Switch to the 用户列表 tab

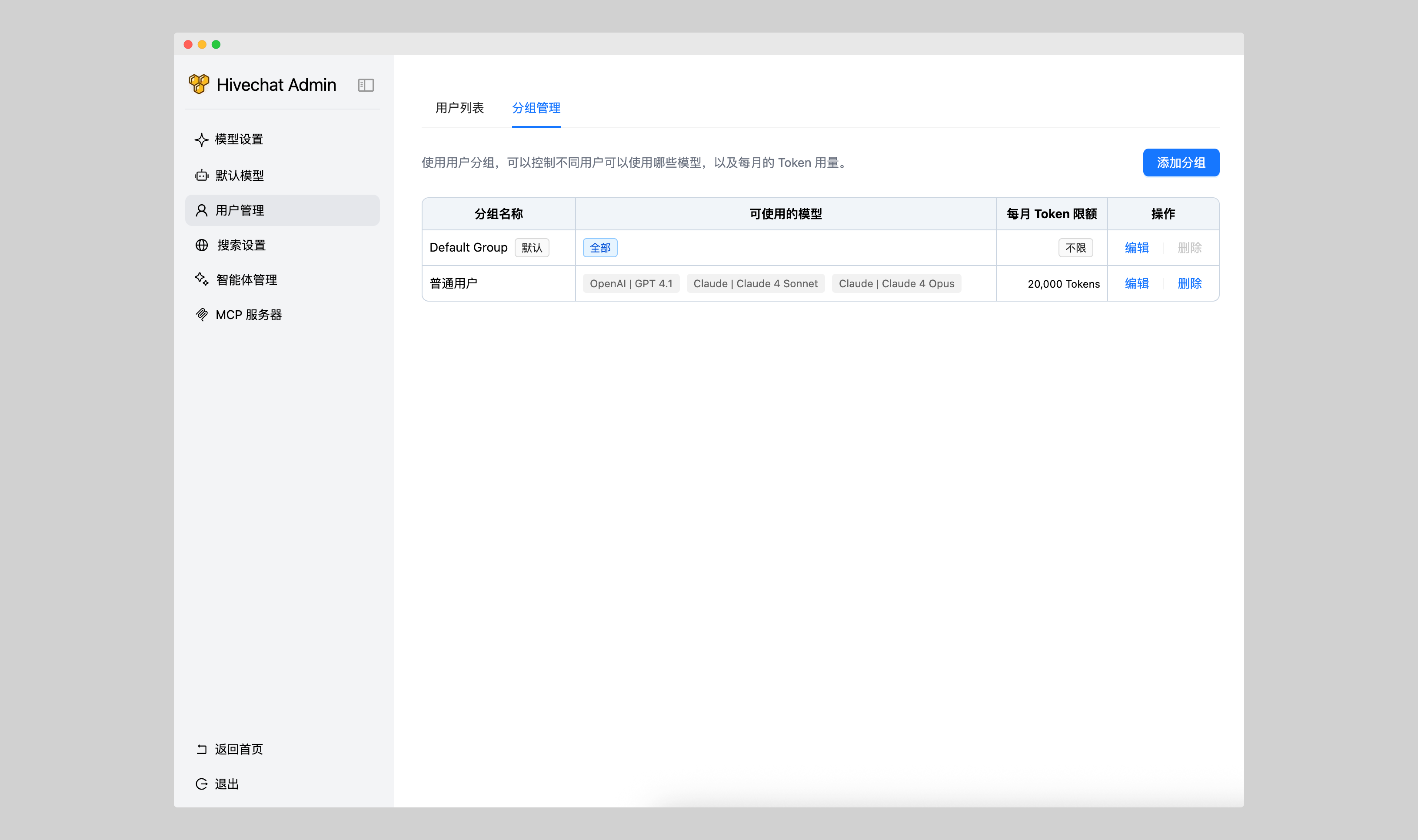pos(459,108)
